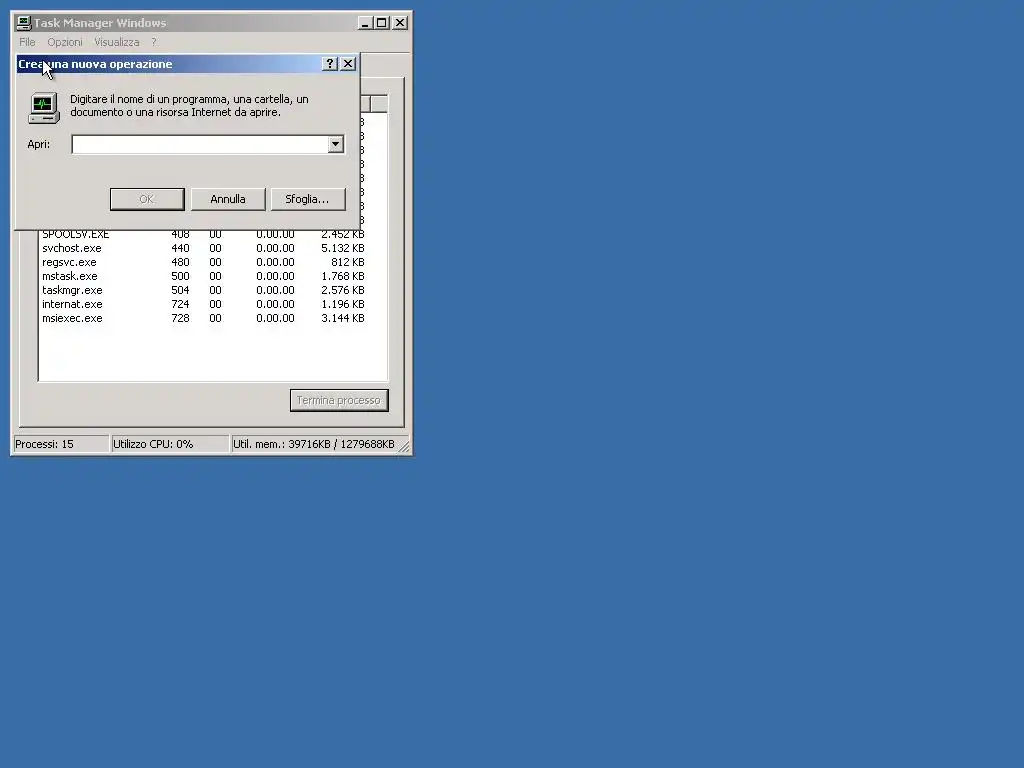Maximize the Task Manager window
Viewport: 1024px width, 768px height.
[x=381, y=23]
